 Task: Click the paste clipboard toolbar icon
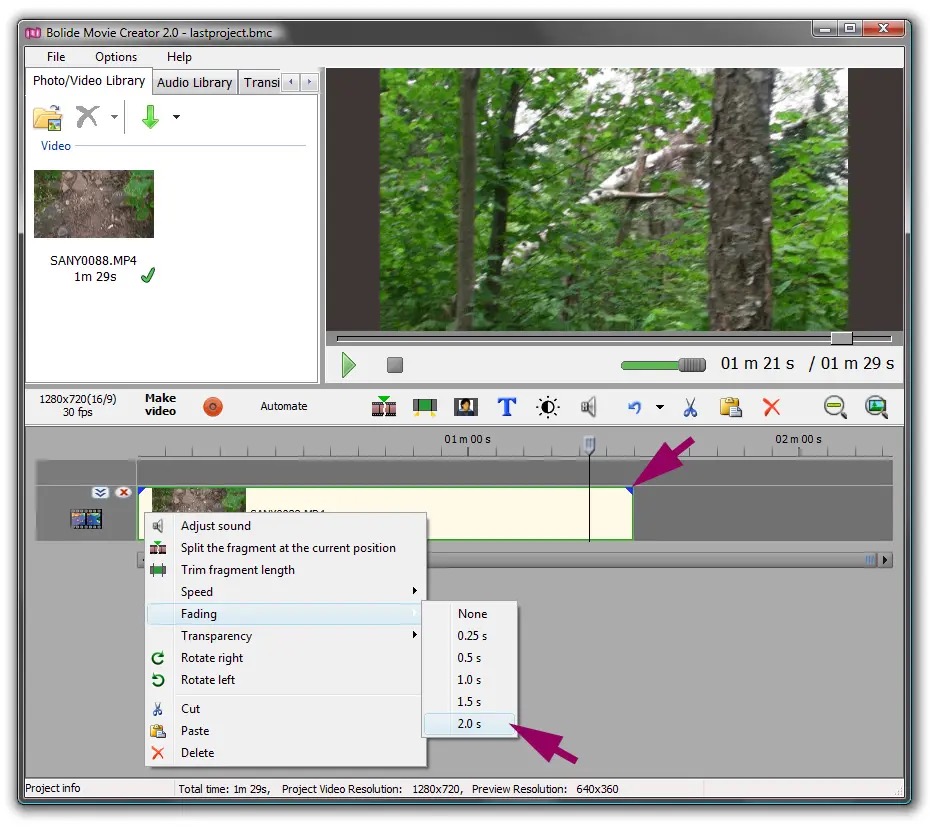tap(731, 407)
